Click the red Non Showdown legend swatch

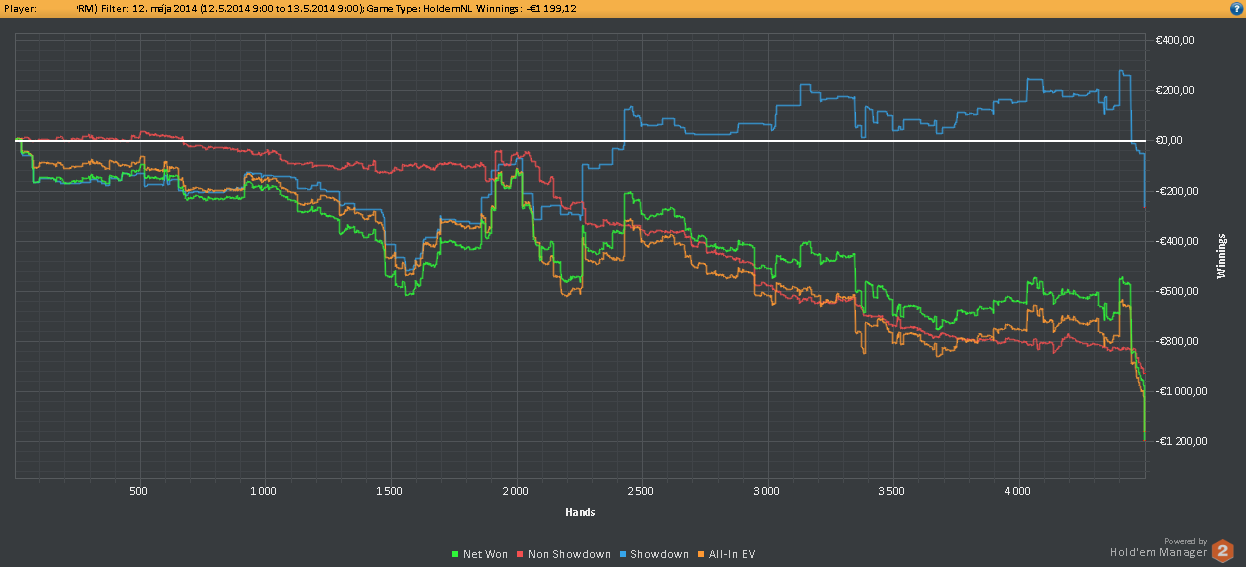pos(520,554)
